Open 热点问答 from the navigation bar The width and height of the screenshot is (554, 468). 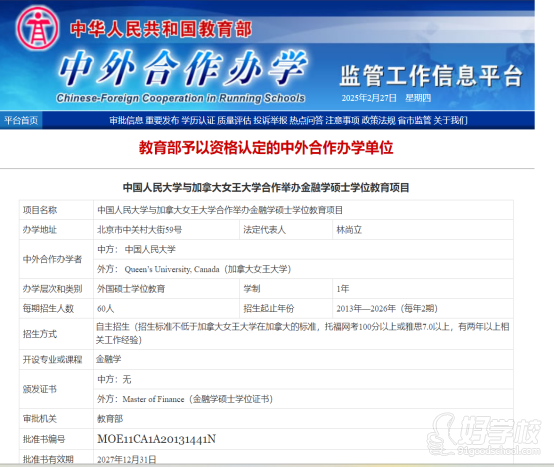click(x=306, y=120)
